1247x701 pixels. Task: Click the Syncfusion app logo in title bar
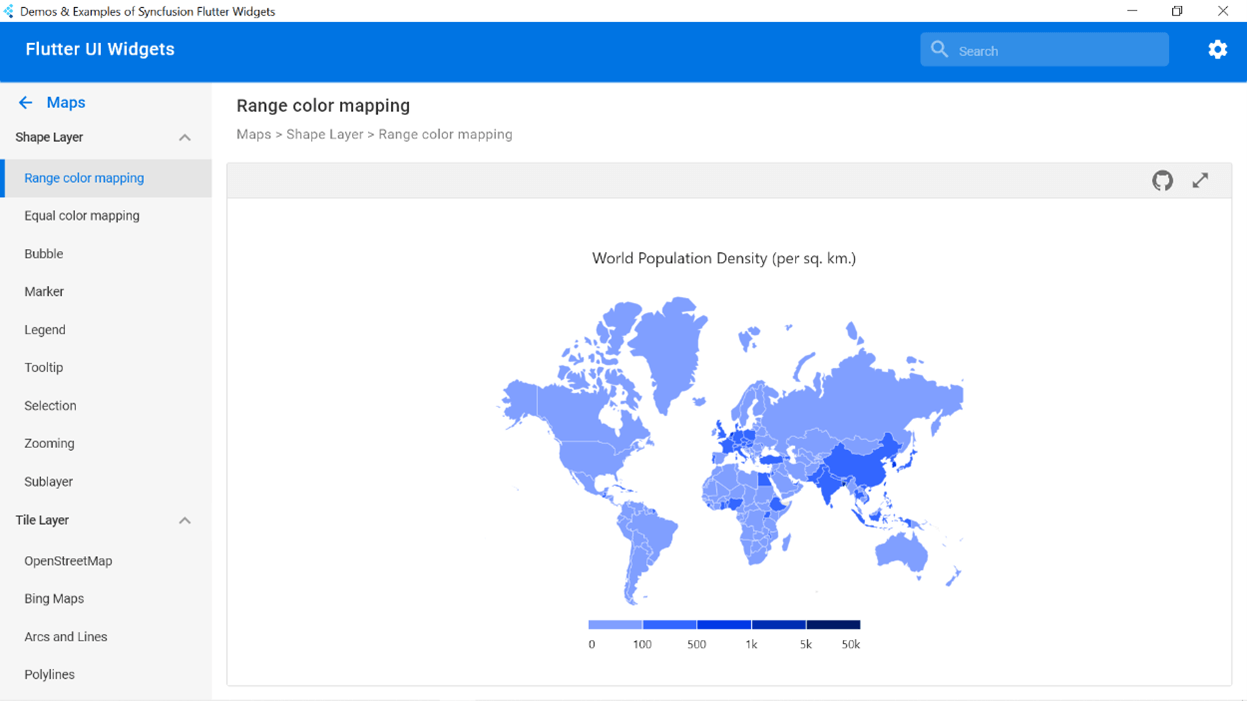coord(9,11)
